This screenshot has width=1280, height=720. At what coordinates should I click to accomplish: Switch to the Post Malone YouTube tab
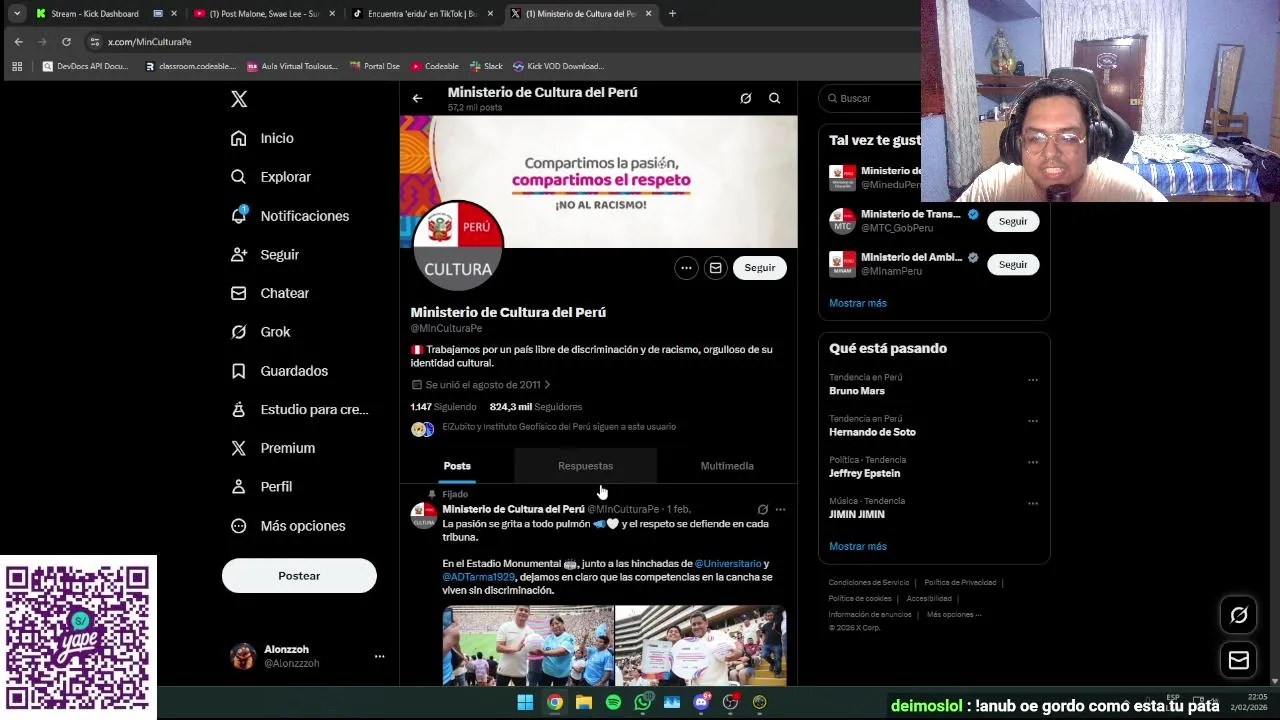[x=266, y=14]
